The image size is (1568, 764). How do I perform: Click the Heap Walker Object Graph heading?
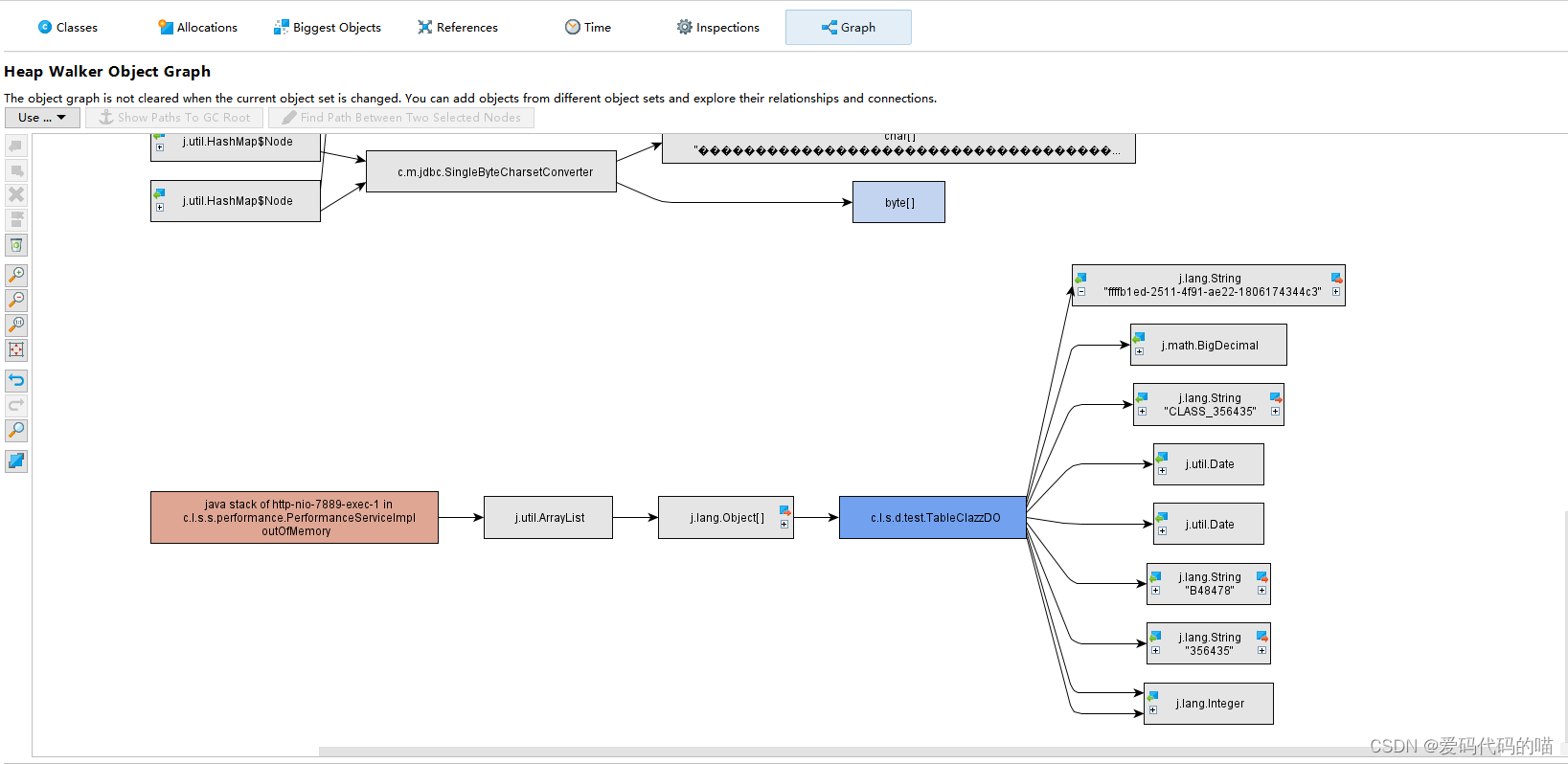107,72
